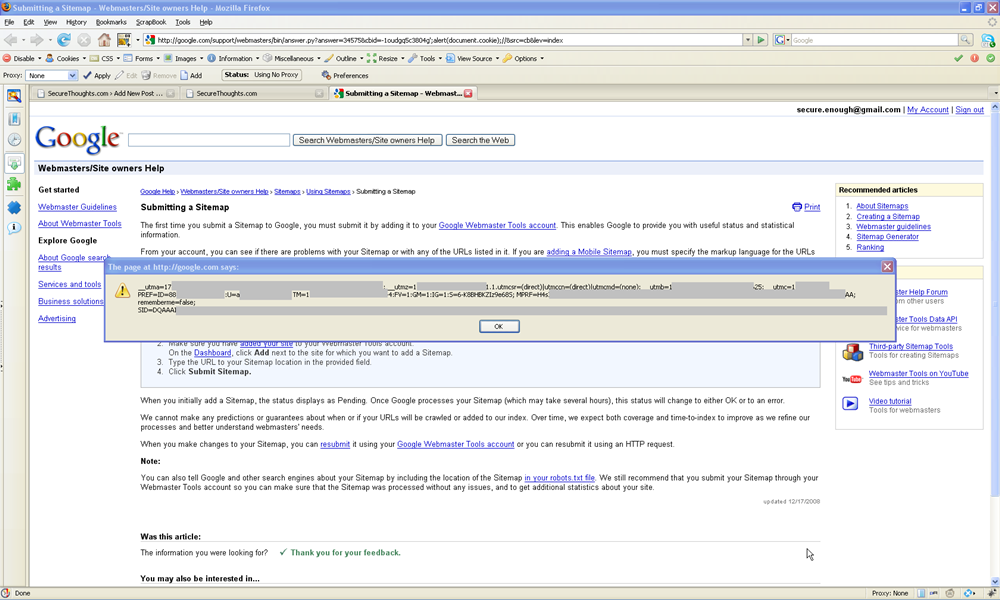Click the green puzzle piece sidebar icon
Image resolution: width=1000 pixels, height=600 pixels.
pyautogui.click(x=13, y=184)
